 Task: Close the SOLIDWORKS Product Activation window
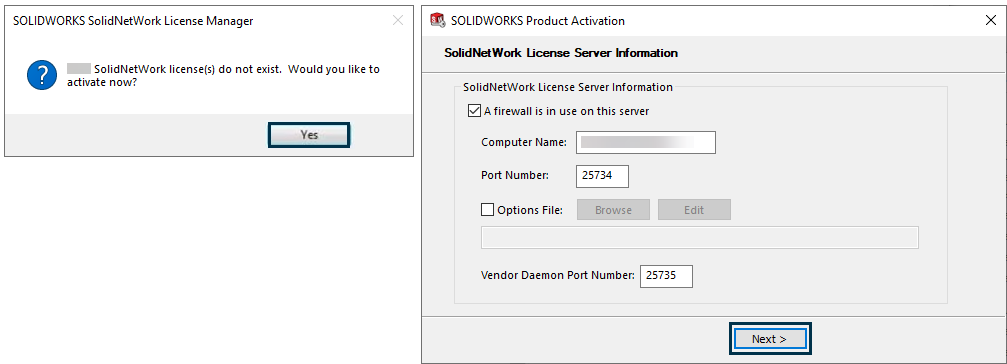(990, 21)
